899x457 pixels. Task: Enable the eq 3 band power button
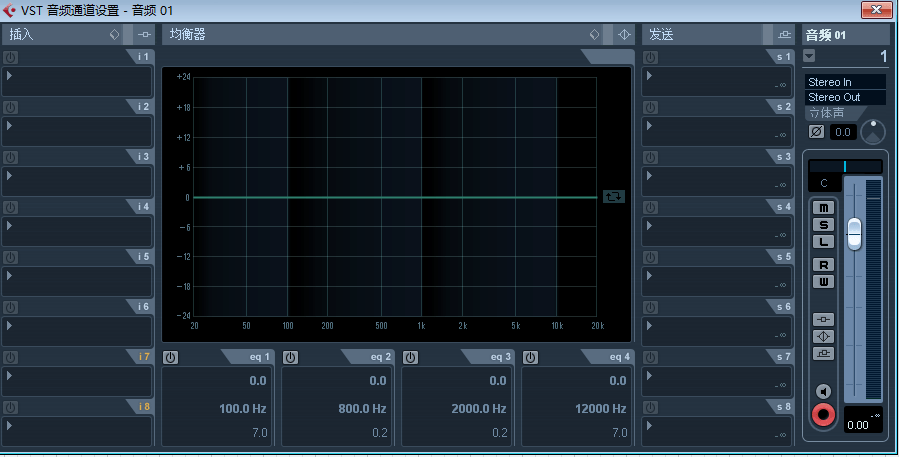pos(410,357)
